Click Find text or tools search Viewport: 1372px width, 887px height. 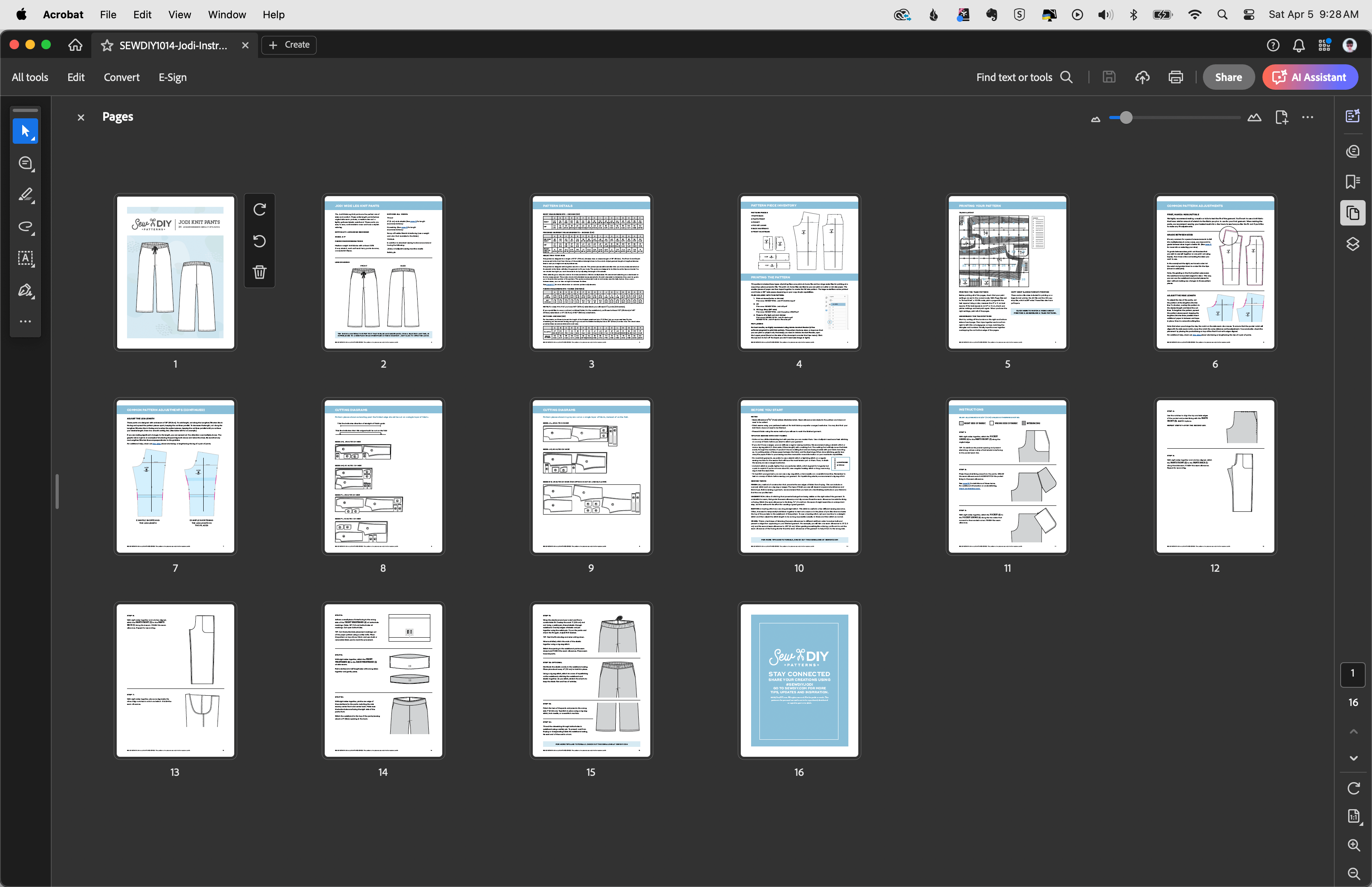point(1024,77)
